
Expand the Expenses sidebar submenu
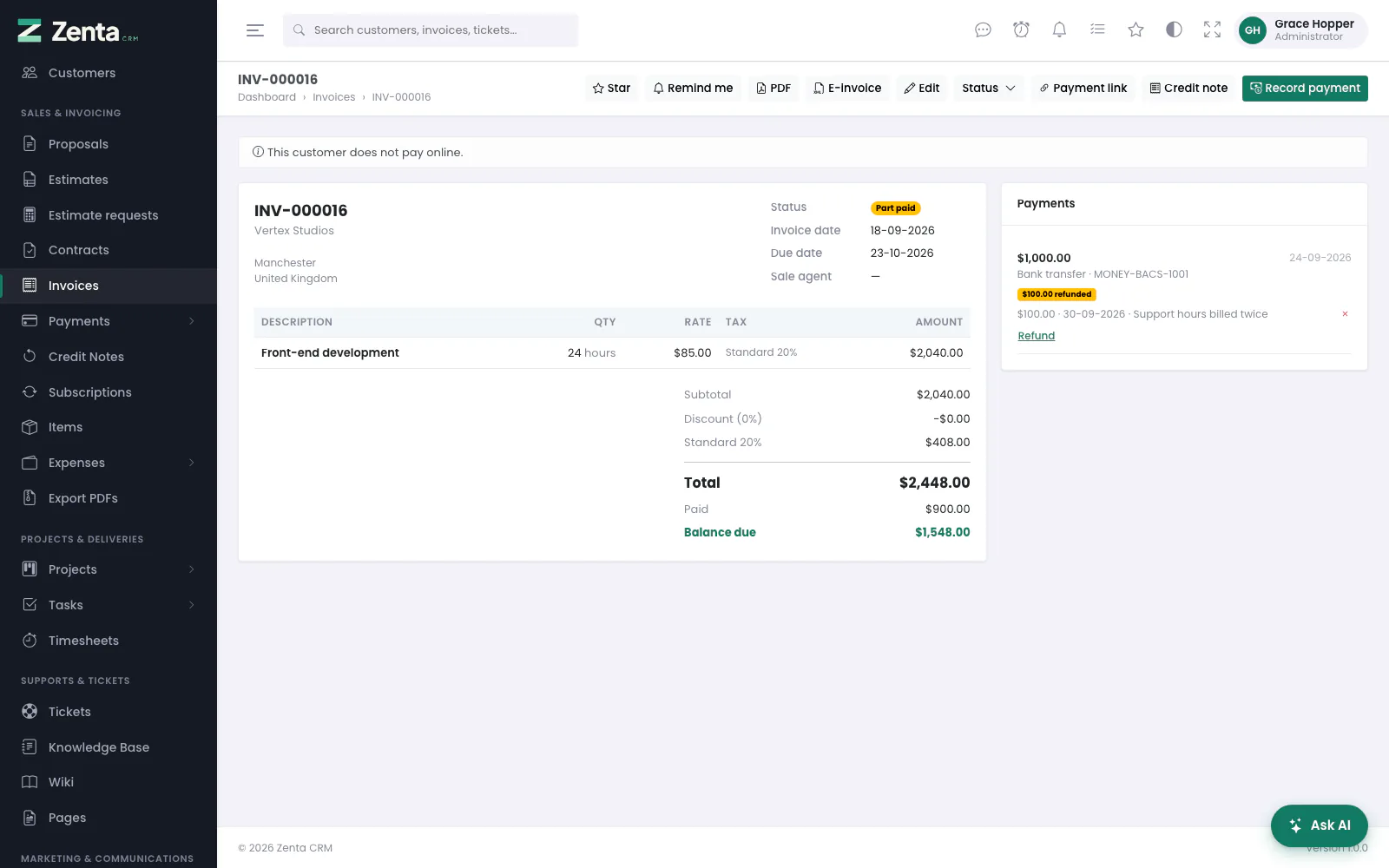(109, 463)
